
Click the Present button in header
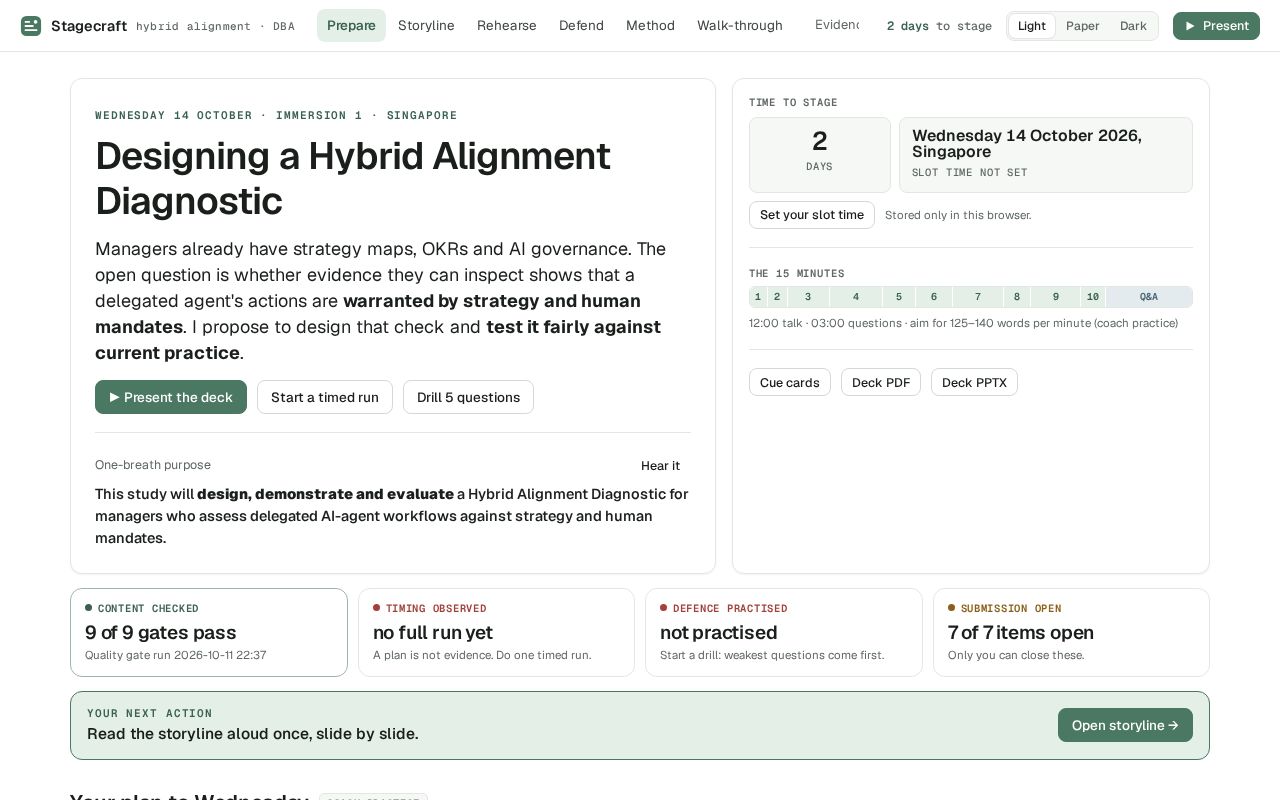1216,26
